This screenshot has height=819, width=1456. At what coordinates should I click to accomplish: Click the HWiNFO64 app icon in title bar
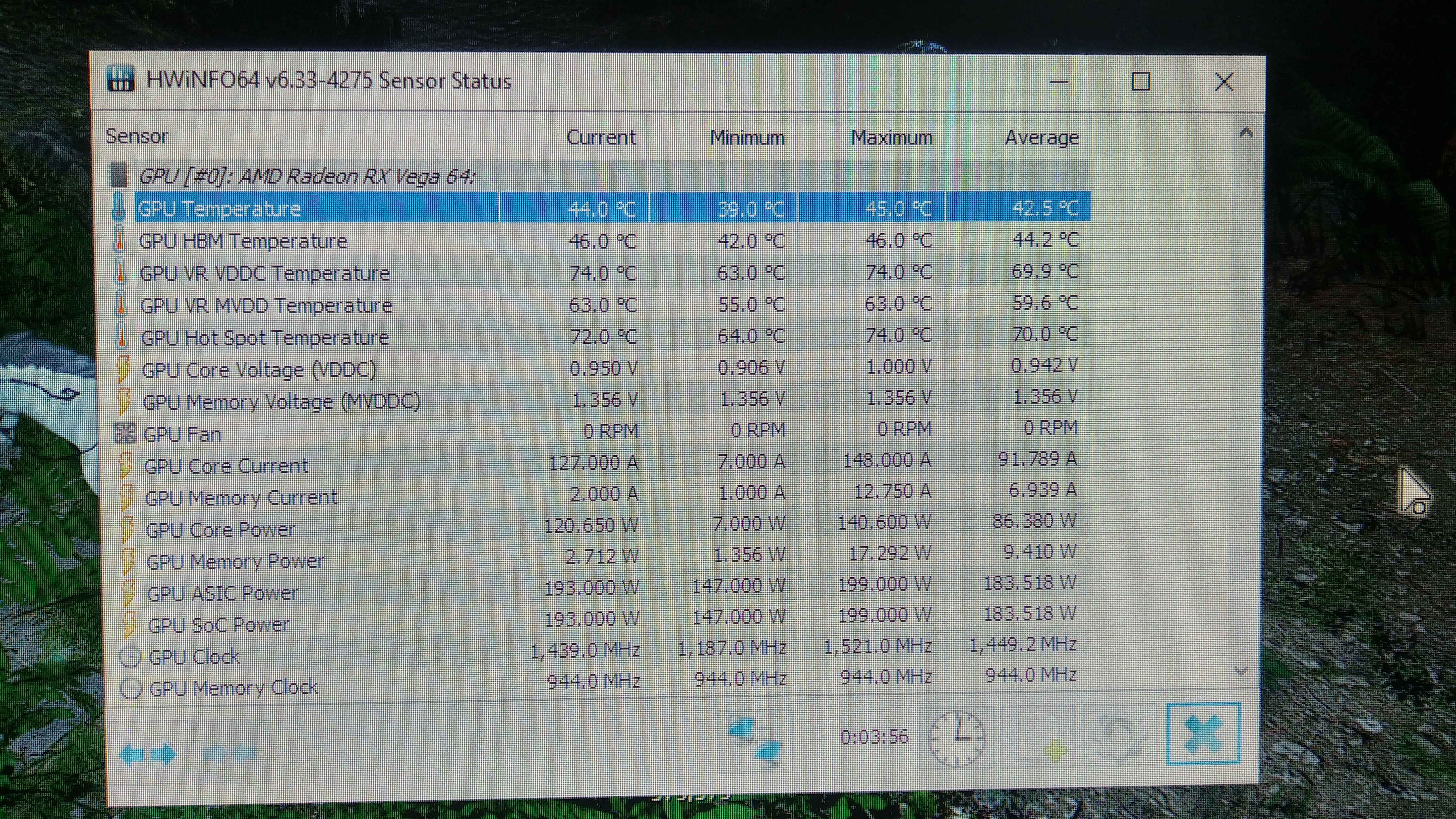pyautogui.click(x=120, y=79)
